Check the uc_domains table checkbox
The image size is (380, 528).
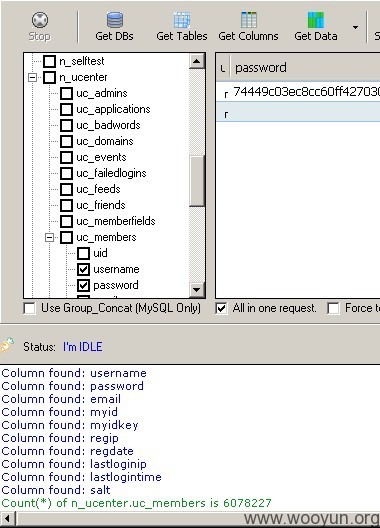(66, 141)
